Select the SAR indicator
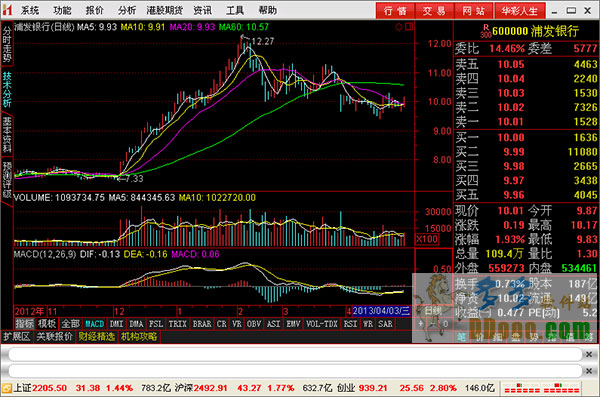 tap(385, 324)
